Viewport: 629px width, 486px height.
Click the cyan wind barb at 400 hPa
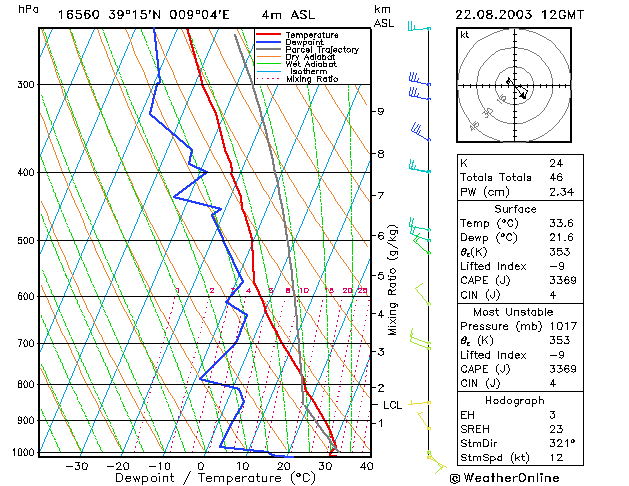(x=420, y=167)
